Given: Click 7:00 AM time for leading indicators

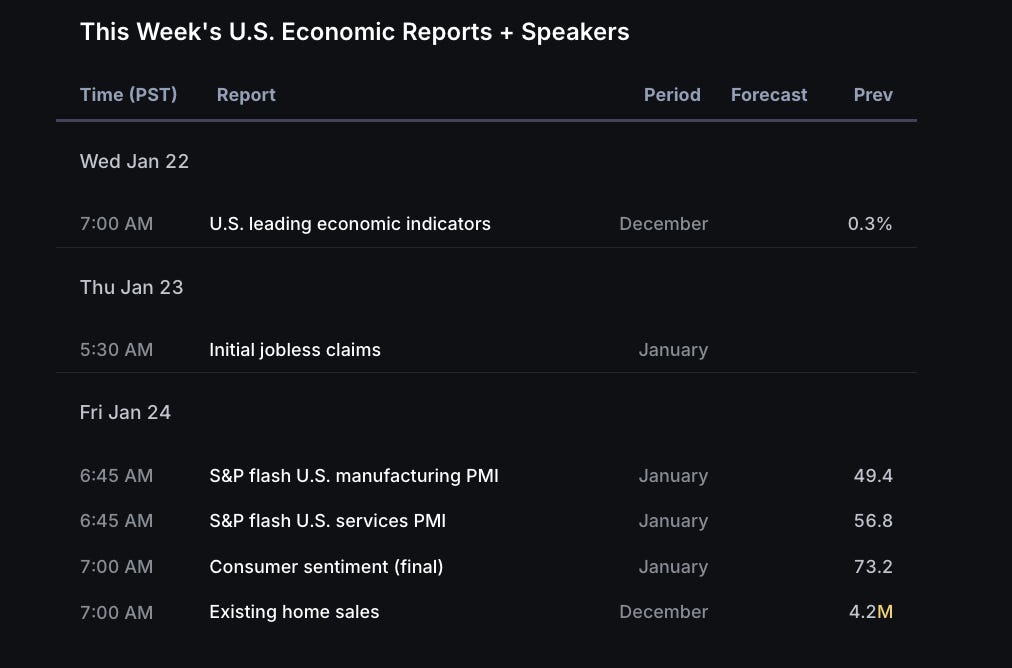Looking at the screenshot, I should (x=116, y=224).
